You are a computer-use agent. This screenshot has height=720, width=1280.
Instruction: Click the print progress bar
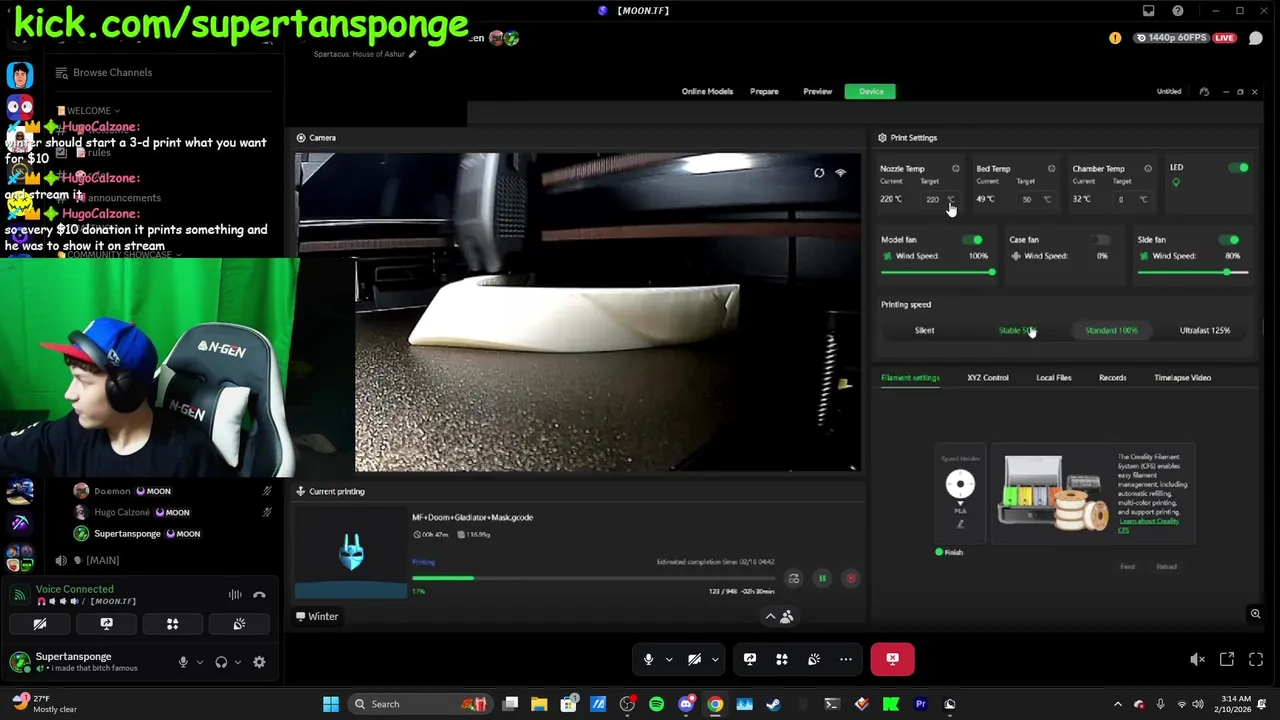pyautogui.click(x=593, y=578)
